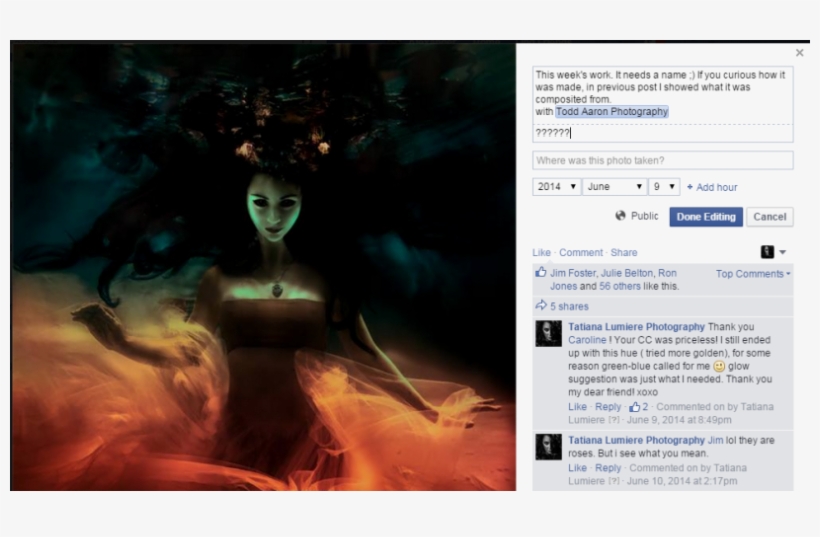Click the 5 shares link
The image size is (820, 537).
click(x=569, y=306)
